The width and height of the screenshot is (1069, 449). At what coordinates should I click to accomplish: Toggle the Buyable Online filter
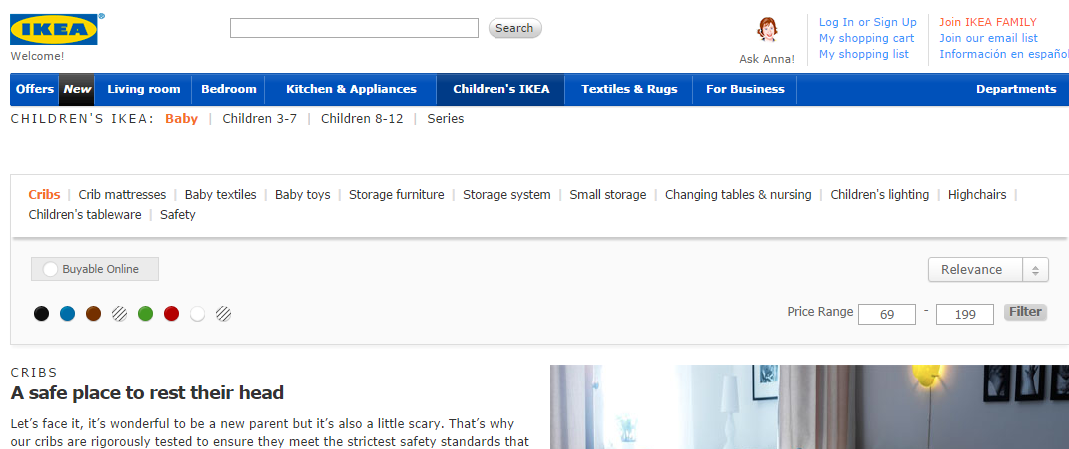click(95, 269)
